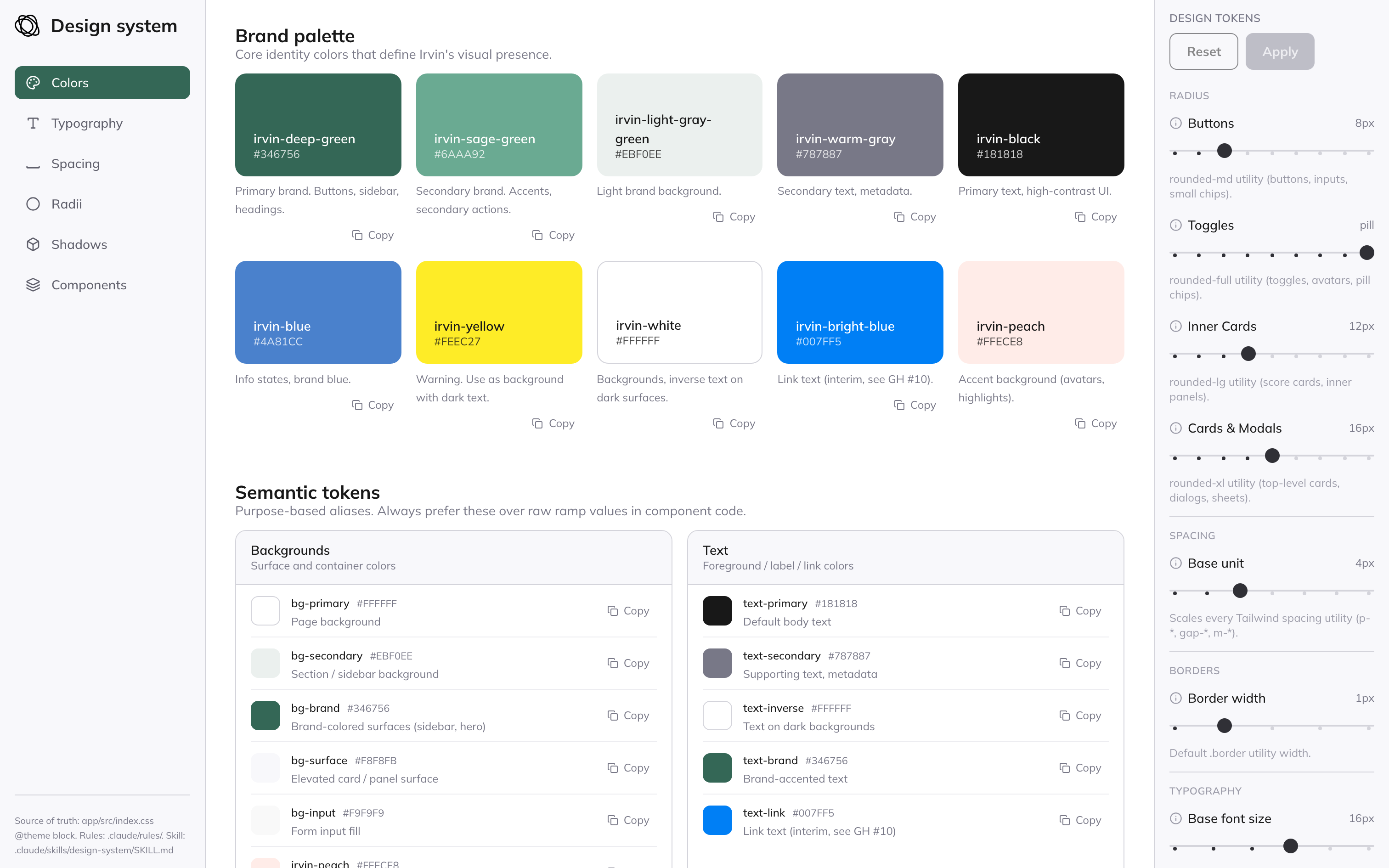
Task: Open the Components section
Action: click(102, 285)
